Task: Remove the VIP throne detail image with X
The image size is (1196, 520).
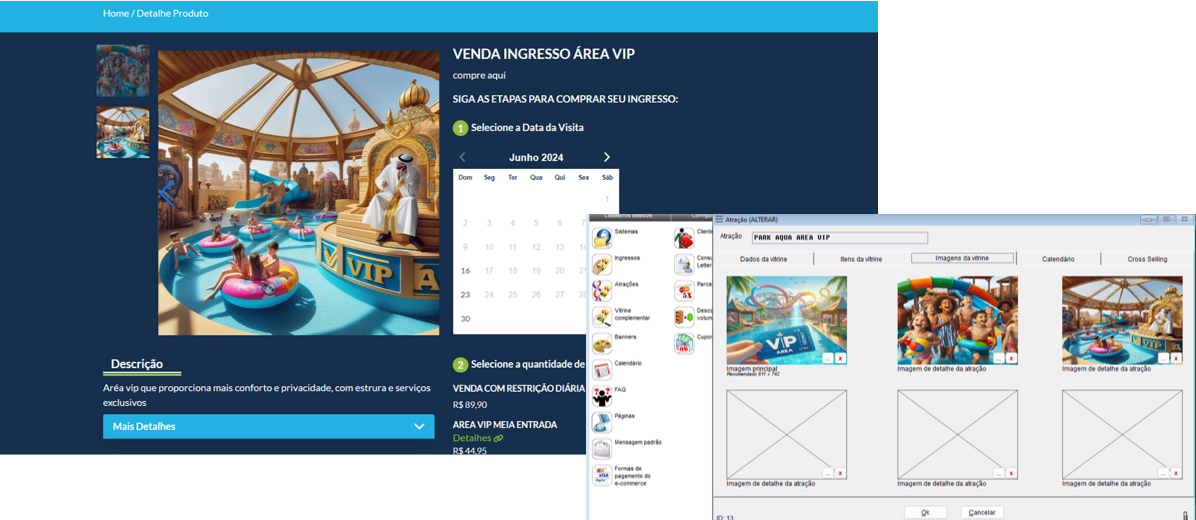Action: pyautogui.click(x=1175, y=358)
